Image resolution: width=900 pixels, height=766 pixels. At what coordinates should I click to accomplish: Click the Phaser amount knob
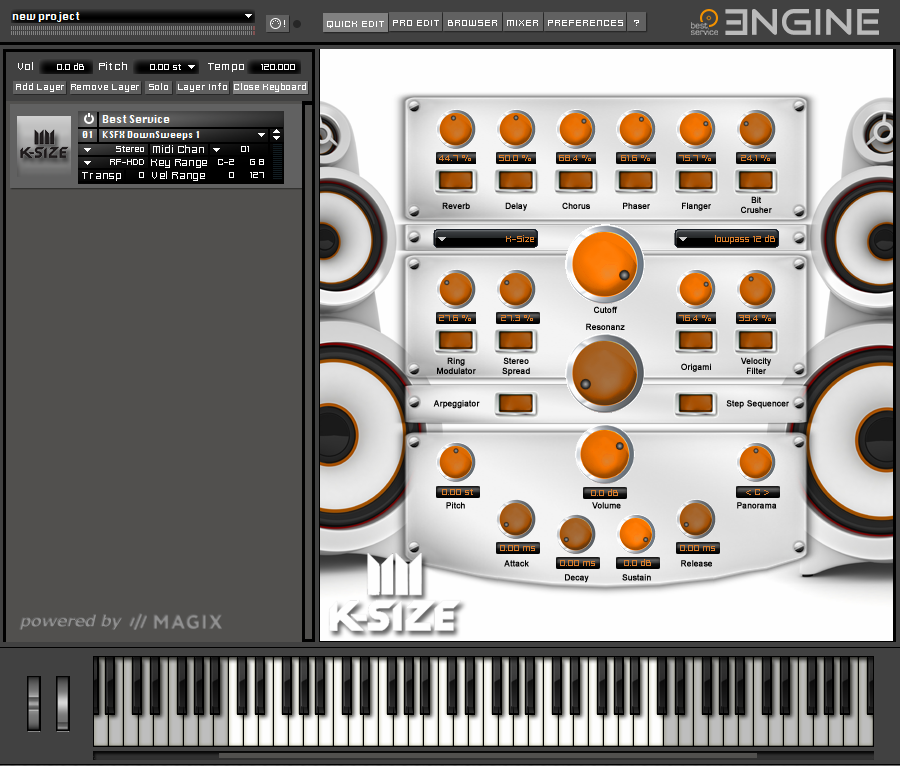[x=636, y=129]
